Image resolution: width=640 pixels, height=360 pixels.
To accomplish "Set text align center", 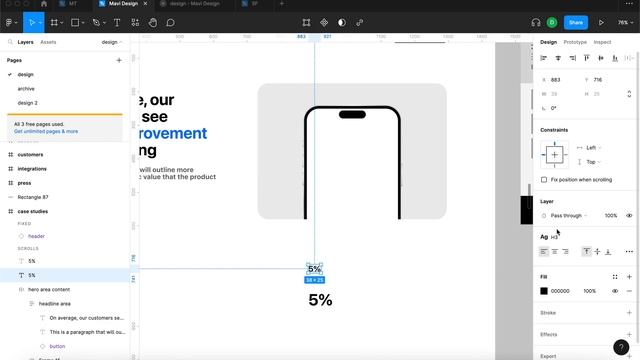I will [x=555, y=252].
